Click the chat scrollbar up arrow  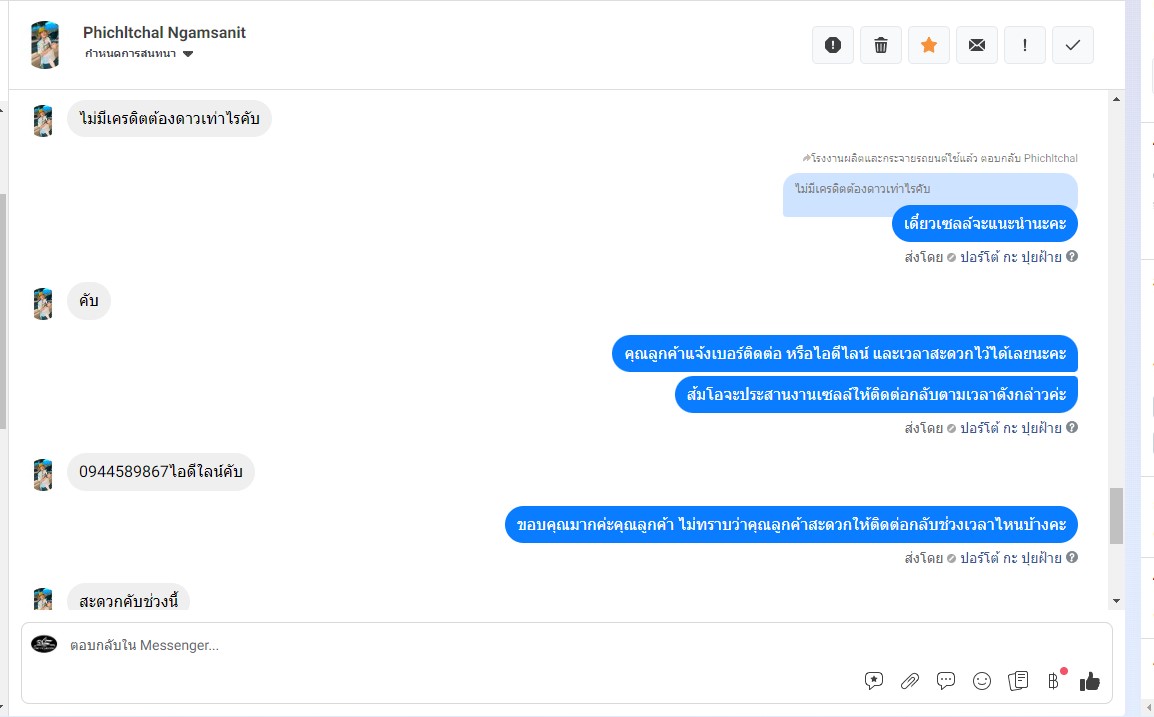[x=1116, y=99]
